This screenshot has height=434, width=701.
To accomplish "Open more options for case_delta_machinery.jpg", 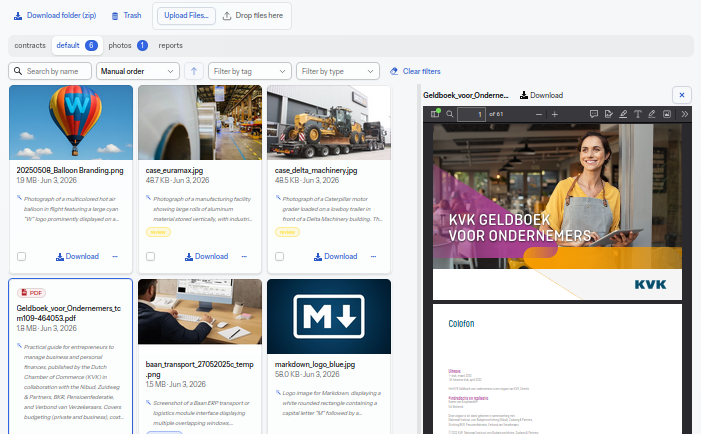I will [373, 257].
